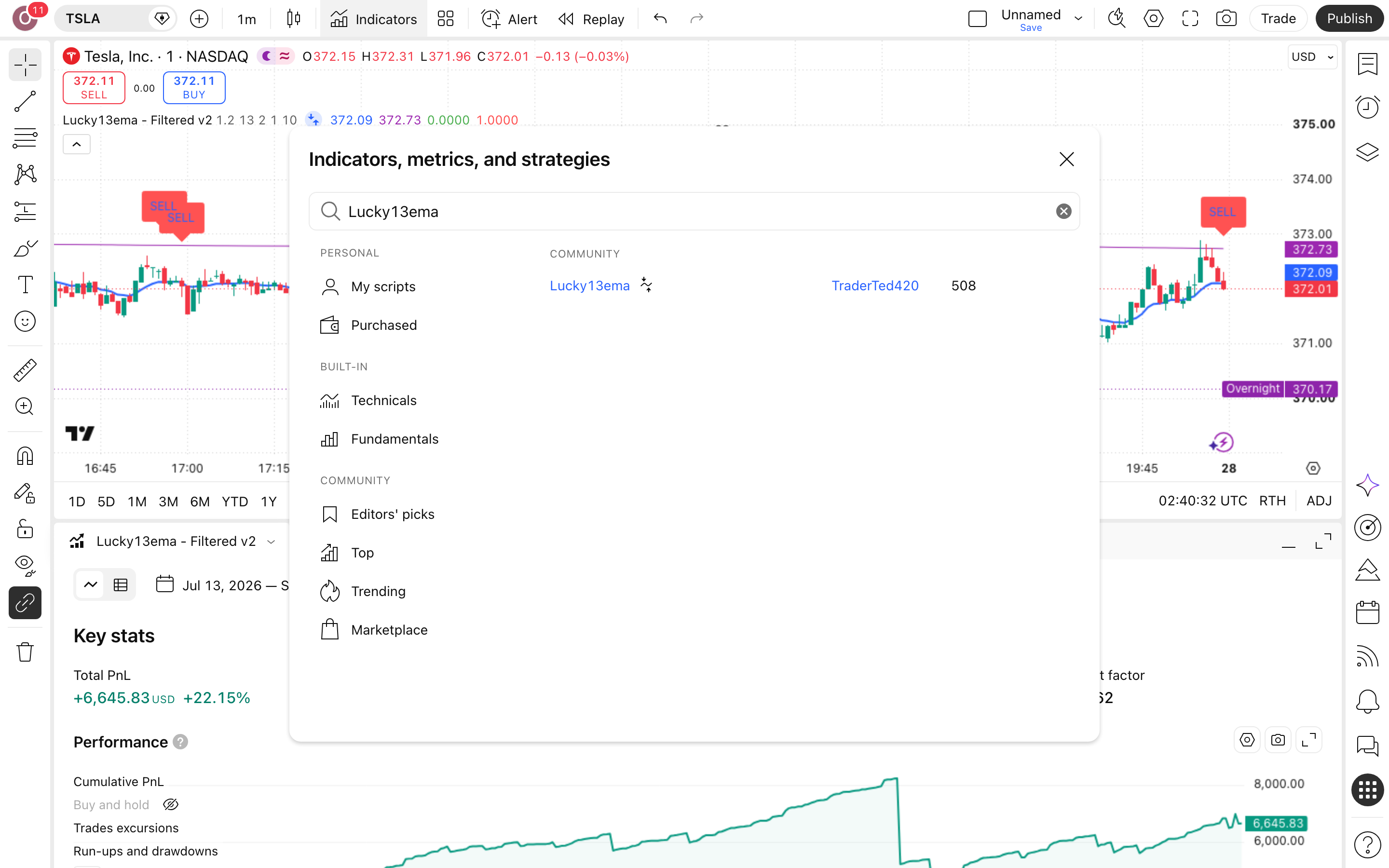Select the ruler measure tool
The height and width of the screenshot is (868, 1389).
click(25, 370)
